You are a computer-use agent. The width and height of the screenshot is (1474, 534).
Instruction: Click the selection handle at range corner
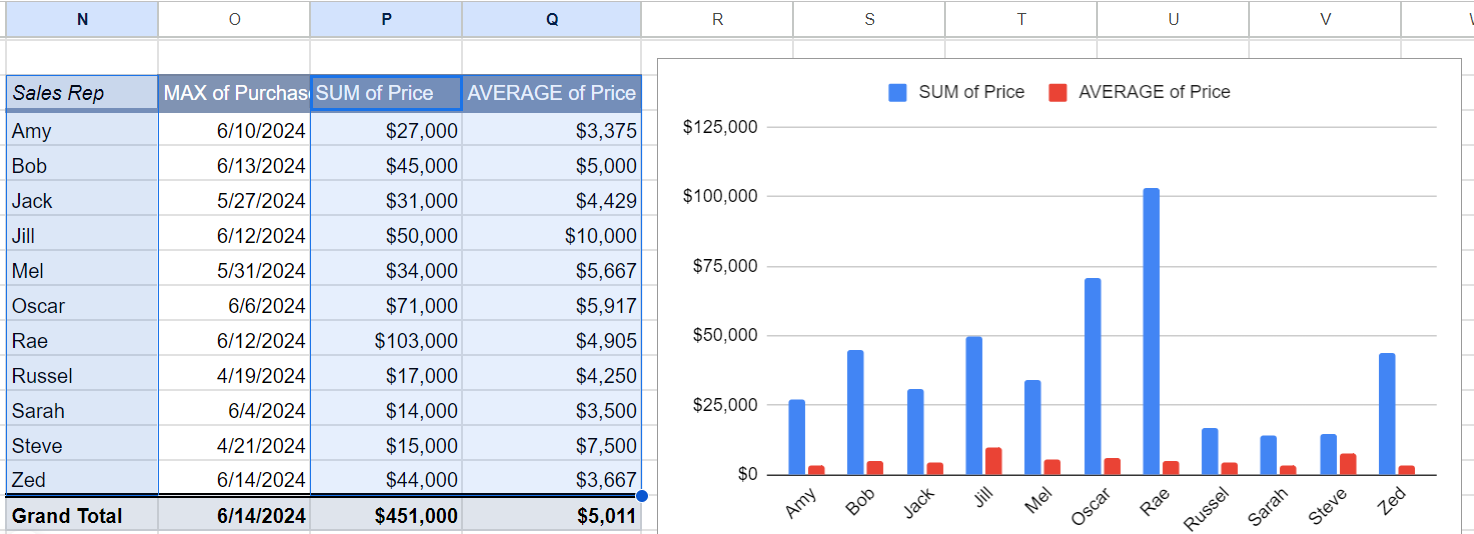[x=641, y=496]
